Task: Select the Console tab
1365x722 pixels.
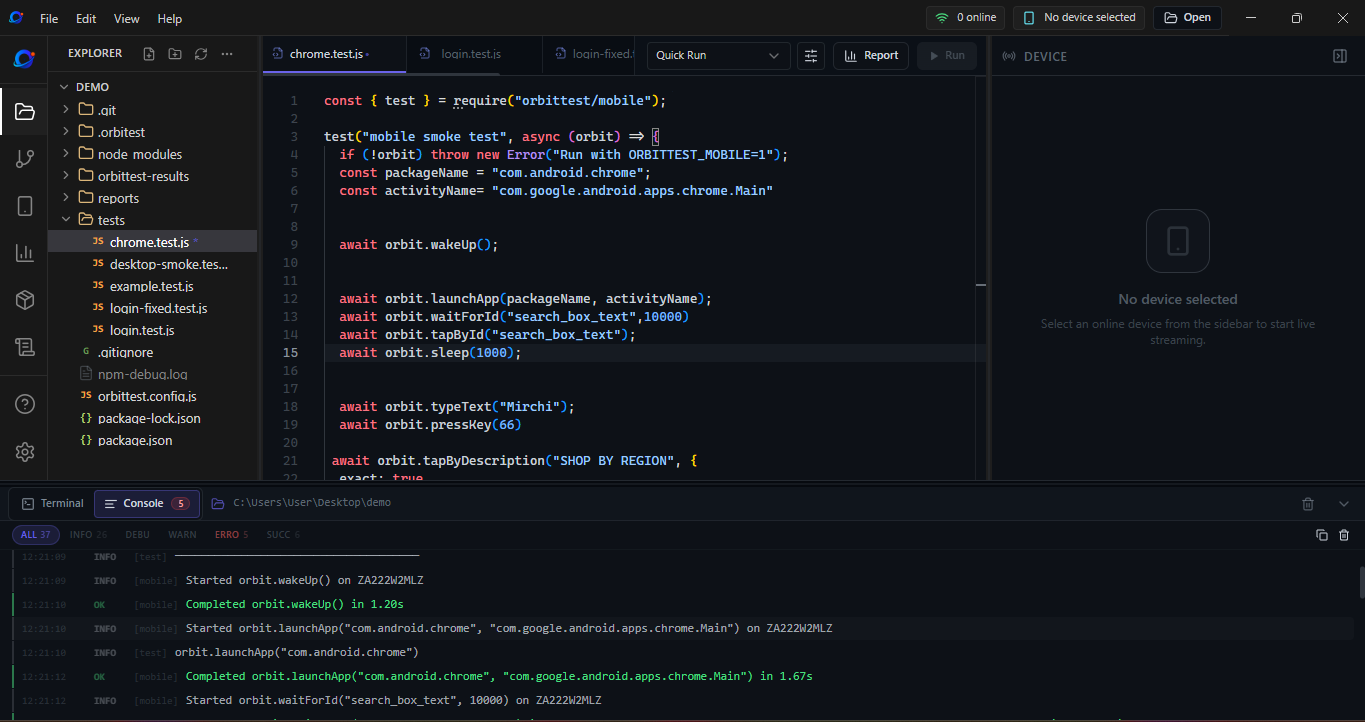Action: pyautogui.click(x=146, y=504)
